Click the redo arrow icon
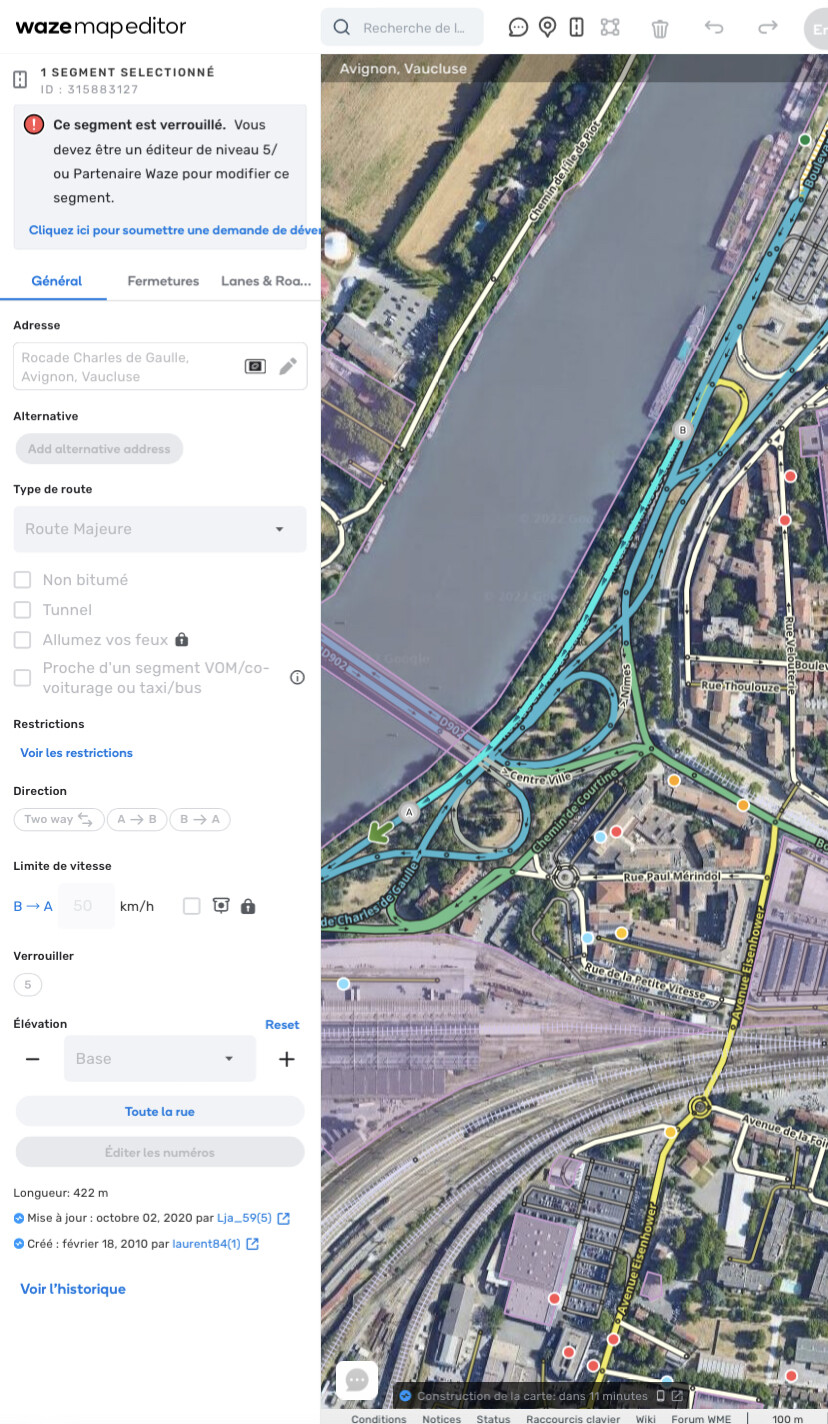The image size is (828, 1424). click(768, 27)
